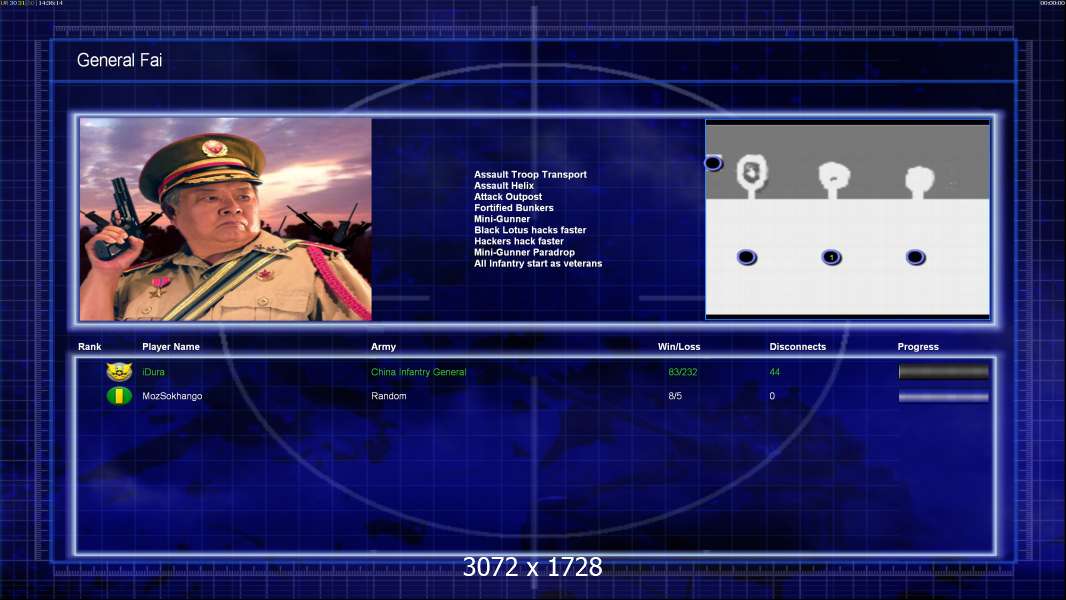Click Assault Troop Transport text

click(x=530, y=175)
